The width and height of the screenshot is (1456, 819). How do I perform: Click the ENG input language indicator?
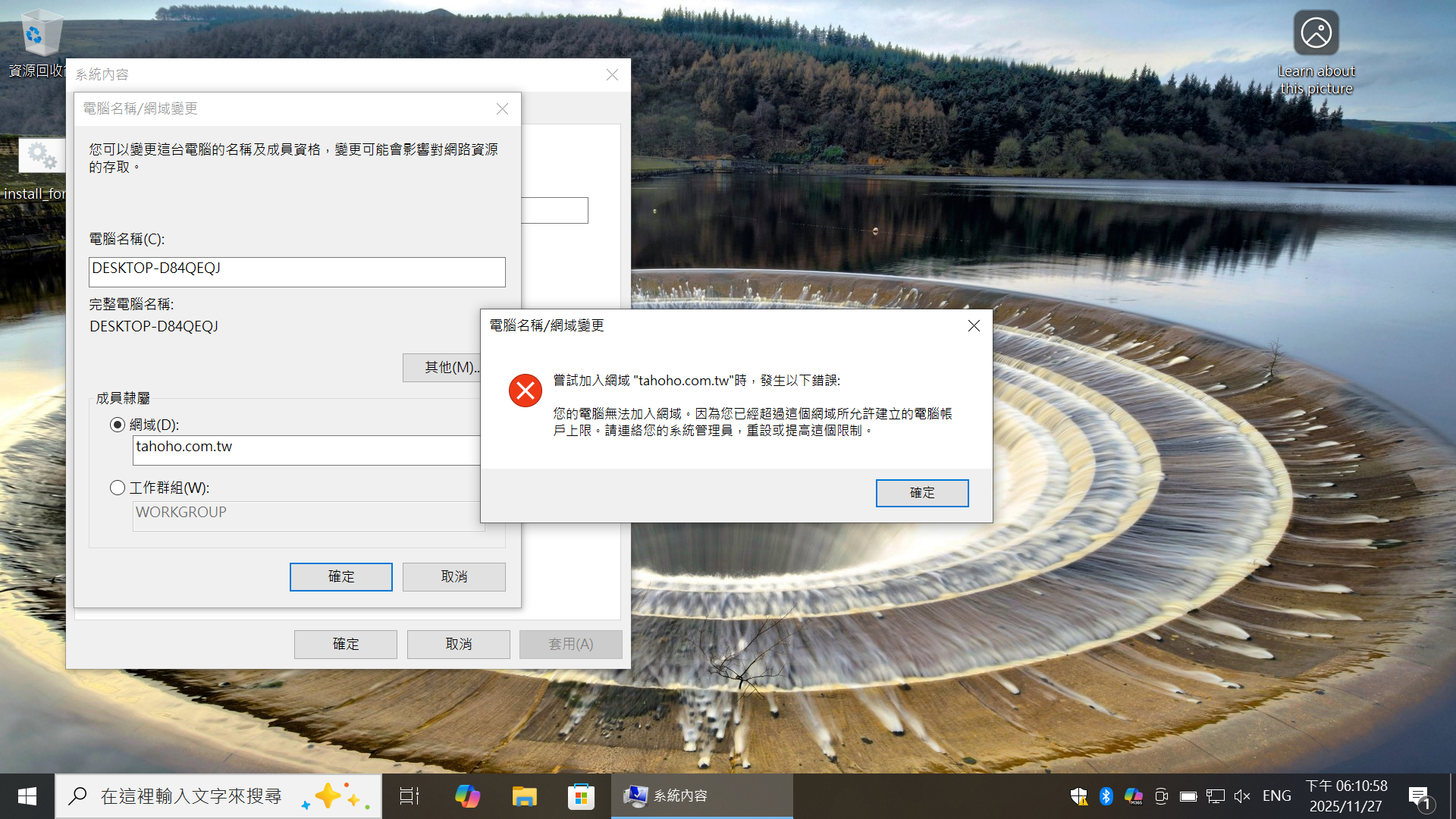coord(1276,796)
